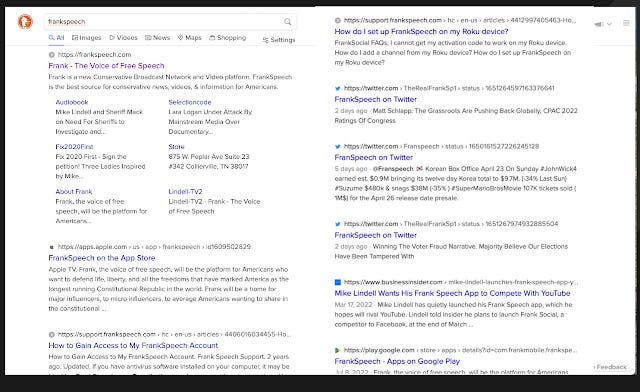
Task: Click Twitter bird icon beside Voter Fraud Narrative result
Action: point(338,224)
